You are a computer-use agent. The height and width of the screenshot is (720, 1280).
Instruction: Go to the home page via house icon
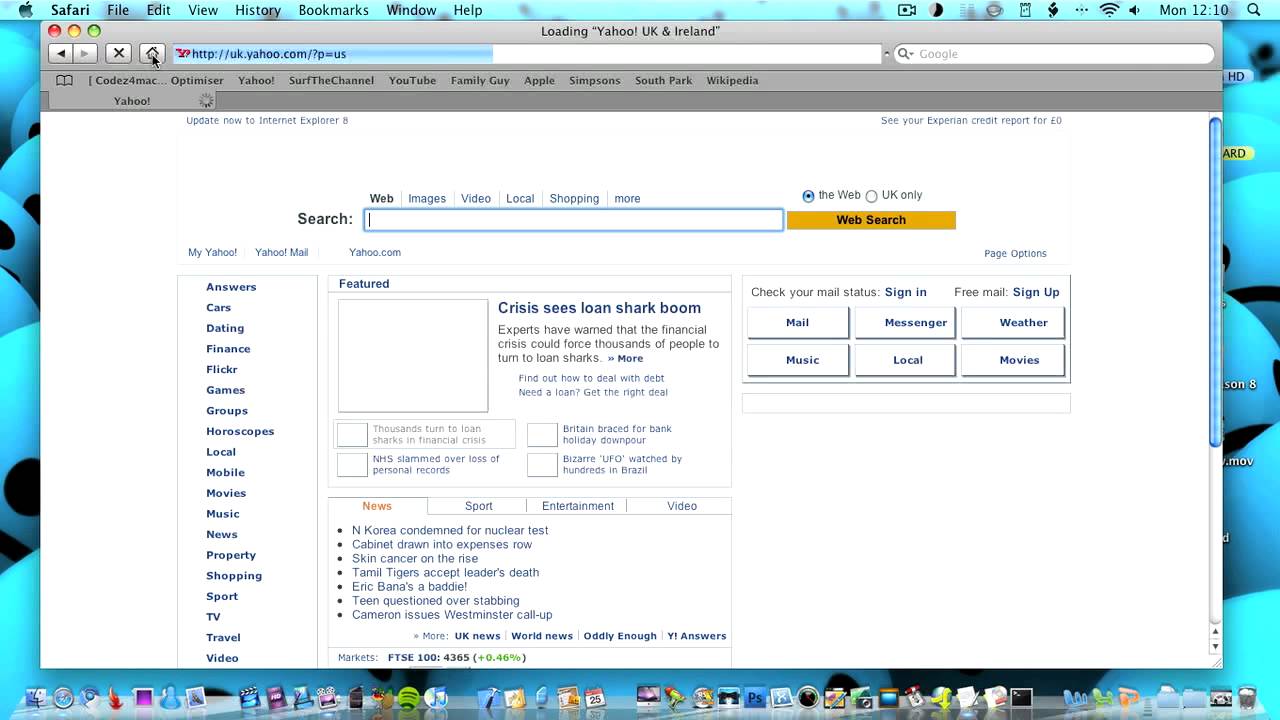[152, 54]
